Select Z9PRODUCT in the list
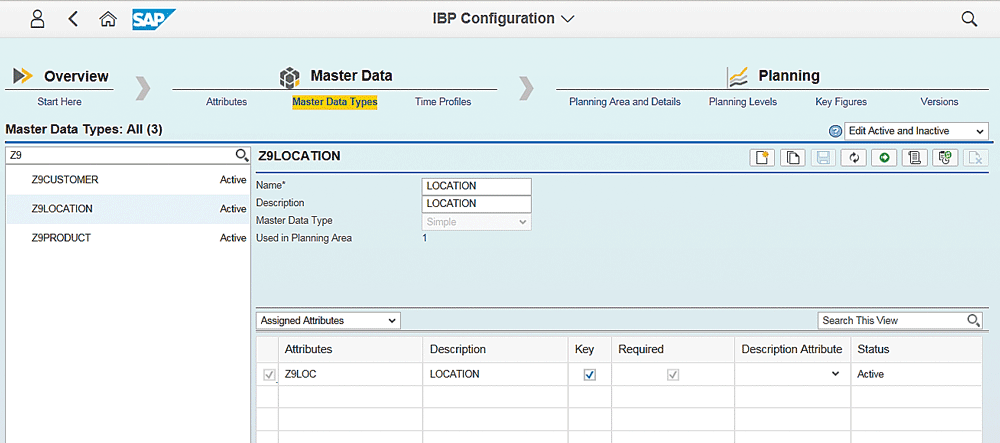The height and width of the screenshot is (443, 1000). point(128,238)
